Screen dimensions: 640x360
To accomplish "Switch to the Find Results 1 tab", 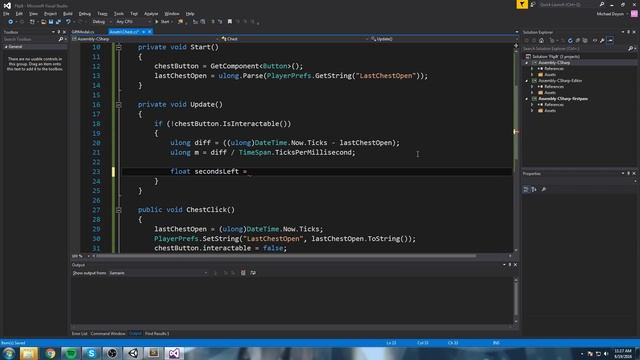I will point(157,333).
